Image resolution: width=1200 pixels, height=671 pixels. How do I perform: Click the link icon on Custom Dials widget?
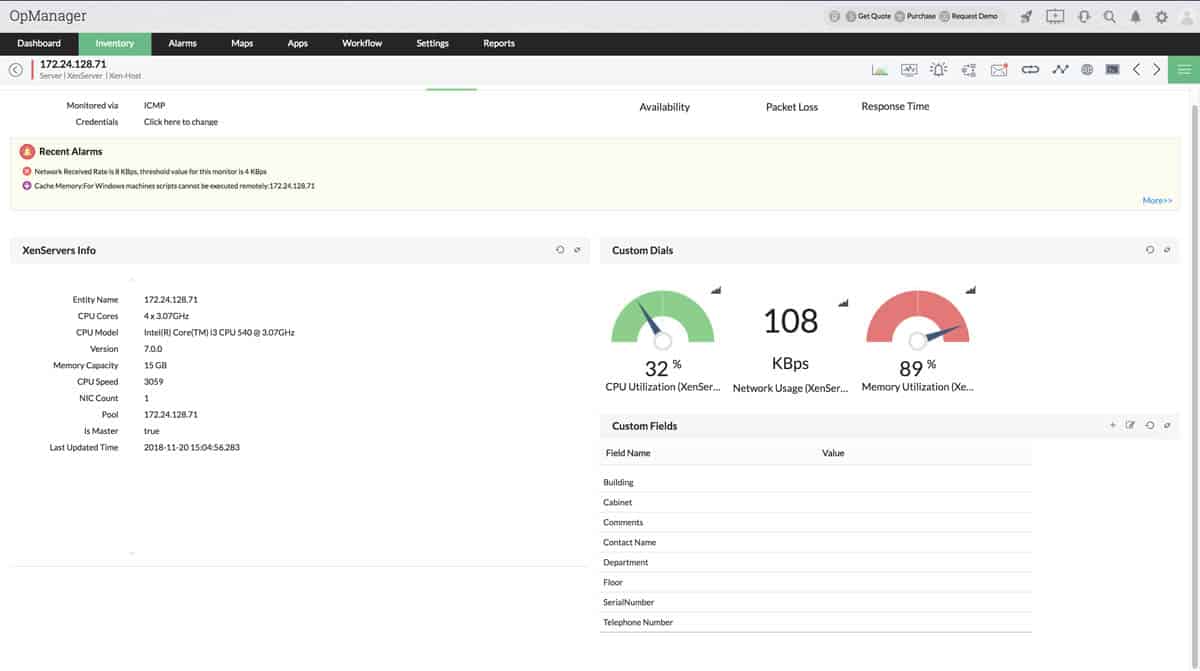point(1167,249)
